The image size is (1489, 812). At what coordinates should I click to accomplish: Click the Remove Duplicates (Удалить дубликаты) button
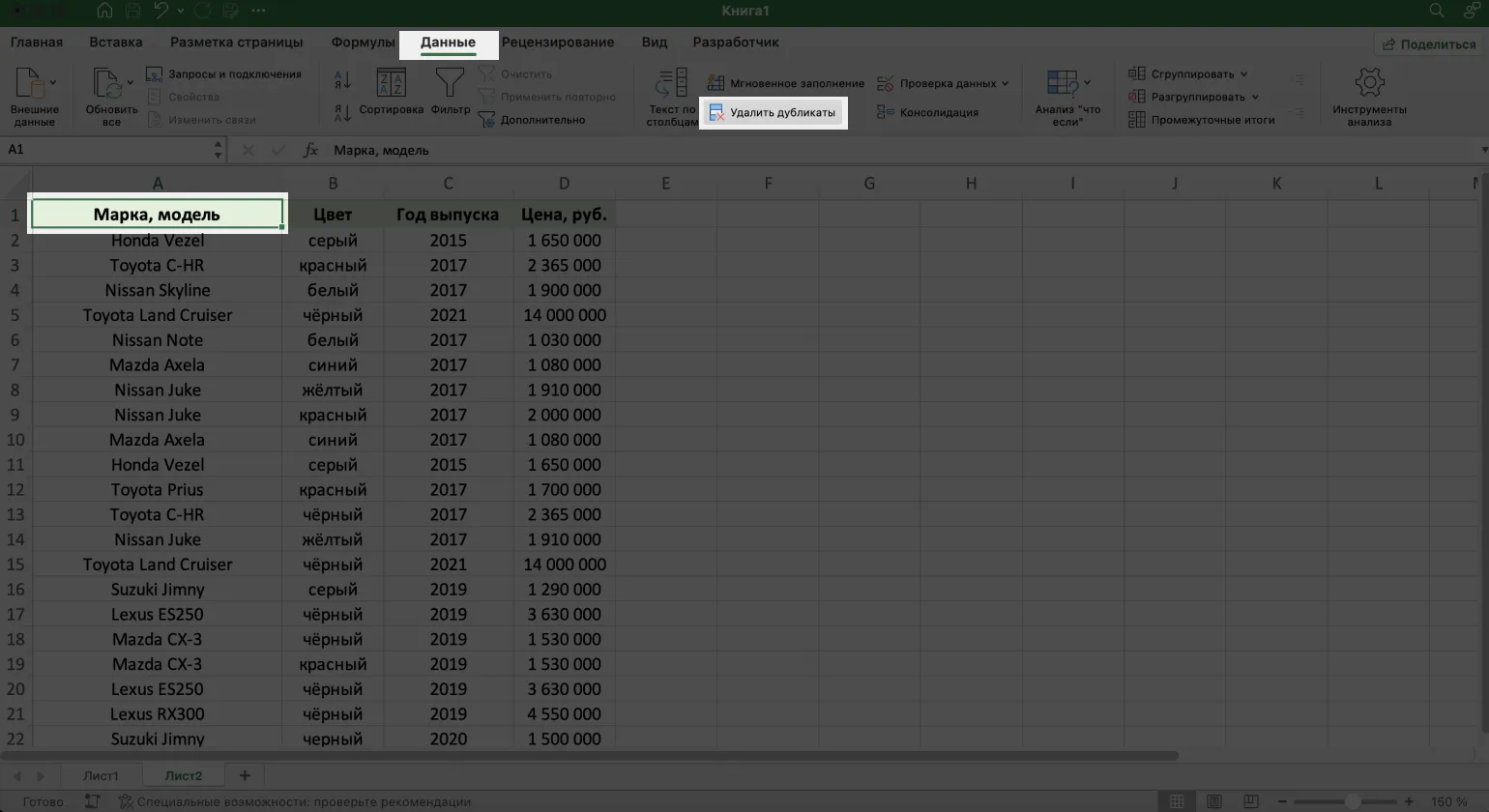773,112
